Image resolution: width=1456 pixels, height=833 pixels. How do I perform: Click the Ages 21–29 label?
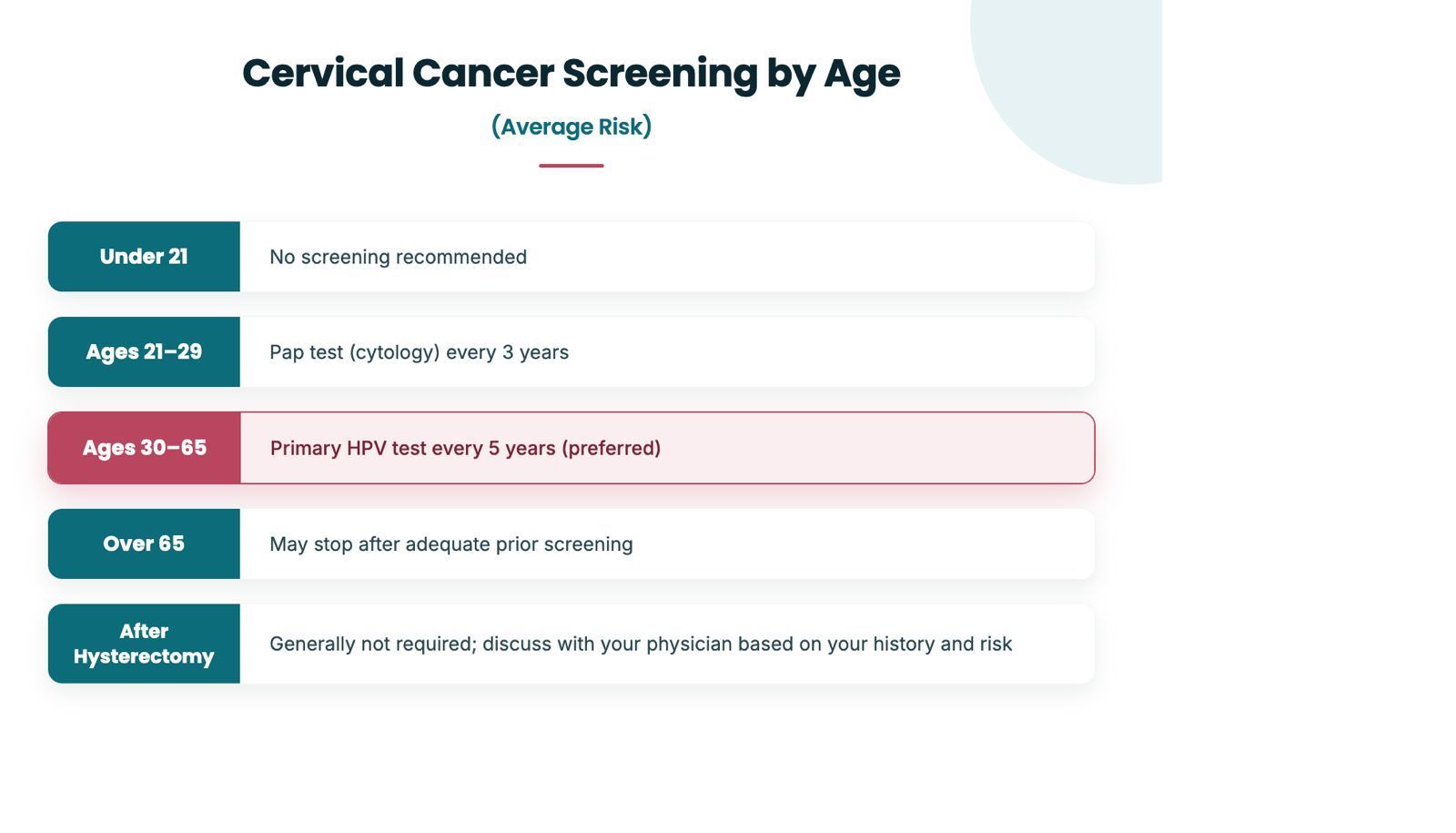tap(144, 352)
